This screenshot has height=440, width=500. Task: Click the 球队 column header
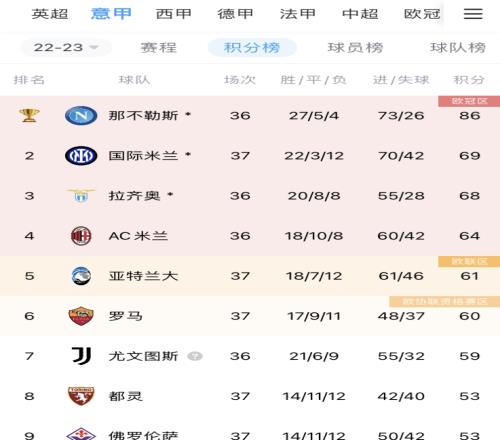(134, 80)
